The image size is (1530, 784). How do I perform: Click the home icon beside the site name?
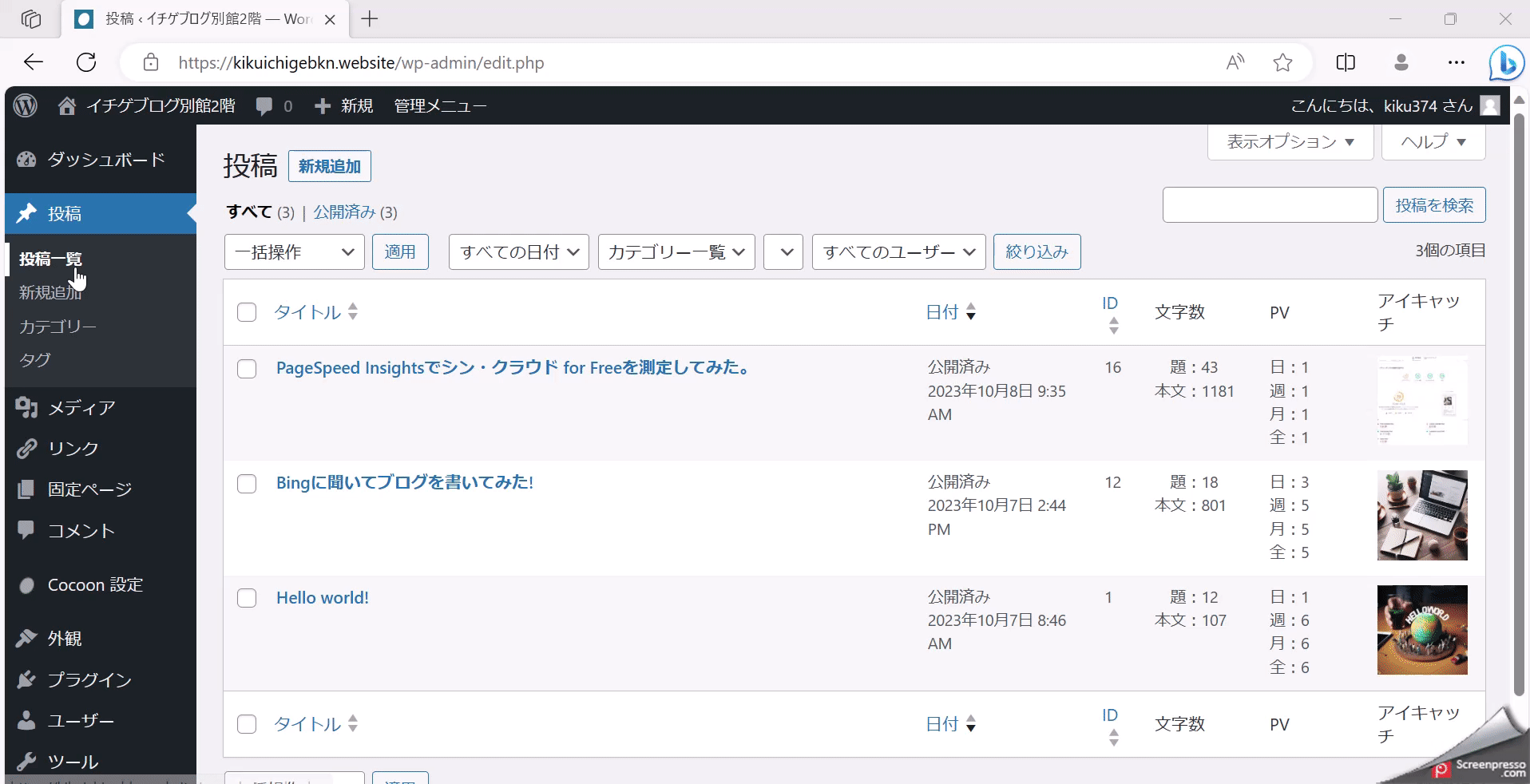pyautogui.click(x=67, y=106)
